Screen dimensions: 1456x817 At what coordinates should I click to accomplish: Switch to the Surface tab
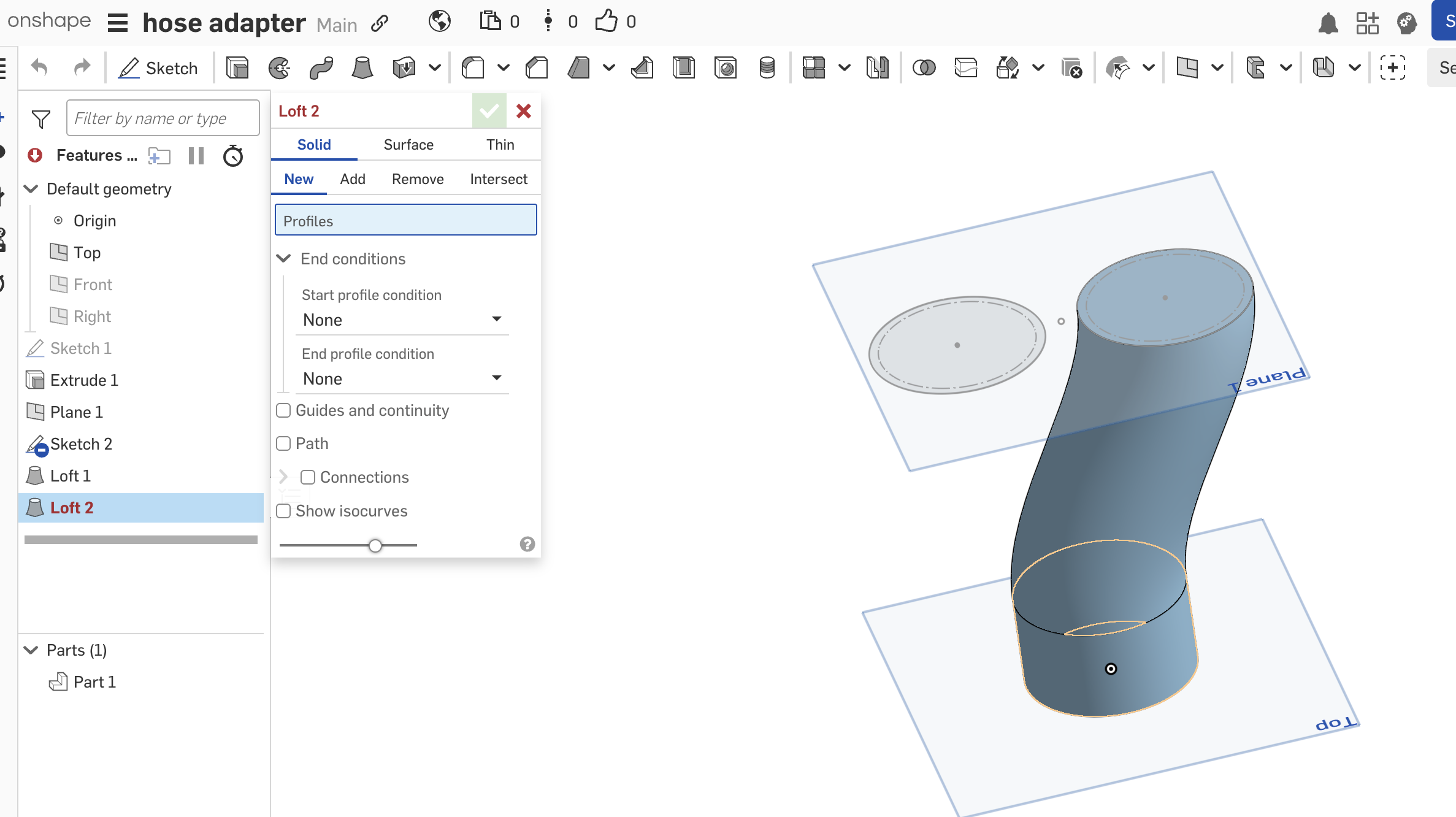click(x=408, y=145)
